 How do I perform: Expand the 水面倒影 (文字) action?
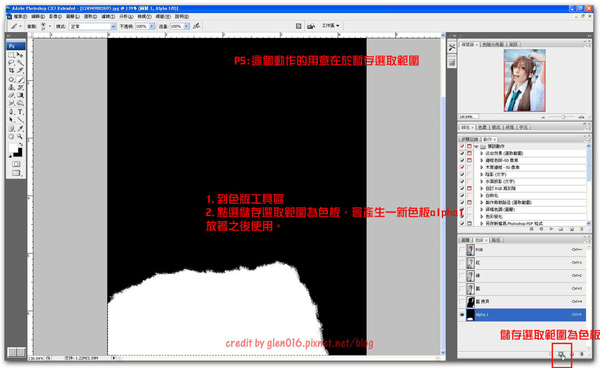pyautogui.click(x=482, y=181)
